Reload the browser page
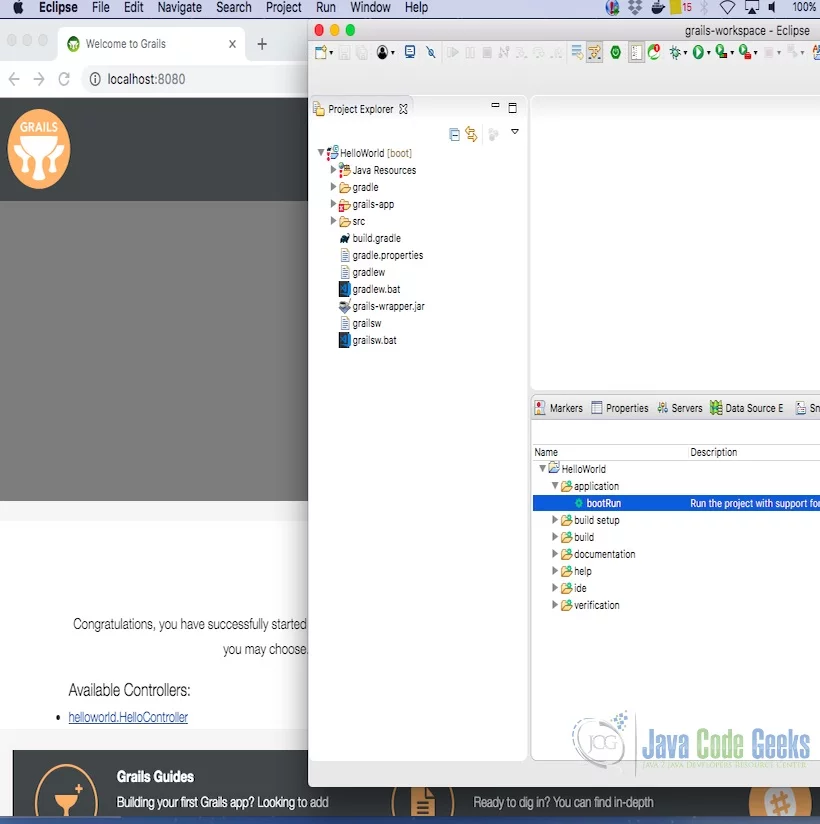The width and height of the screenshot is (820, 824). pos(64,79)
